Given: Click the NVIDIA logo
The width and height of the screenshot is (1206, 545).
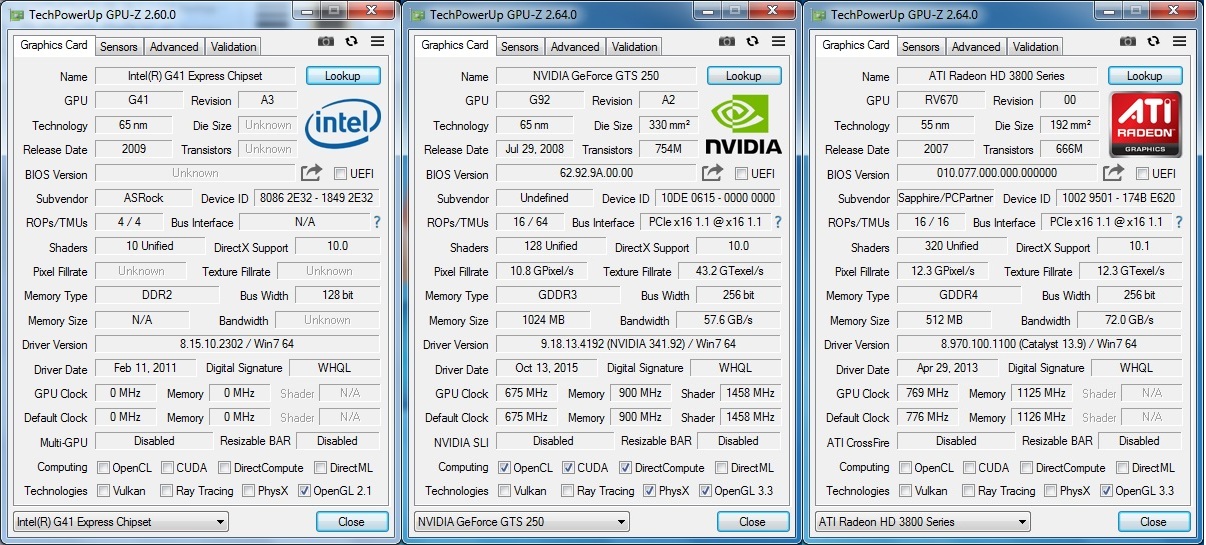Looking at the screenshot, I should (744, 124).
